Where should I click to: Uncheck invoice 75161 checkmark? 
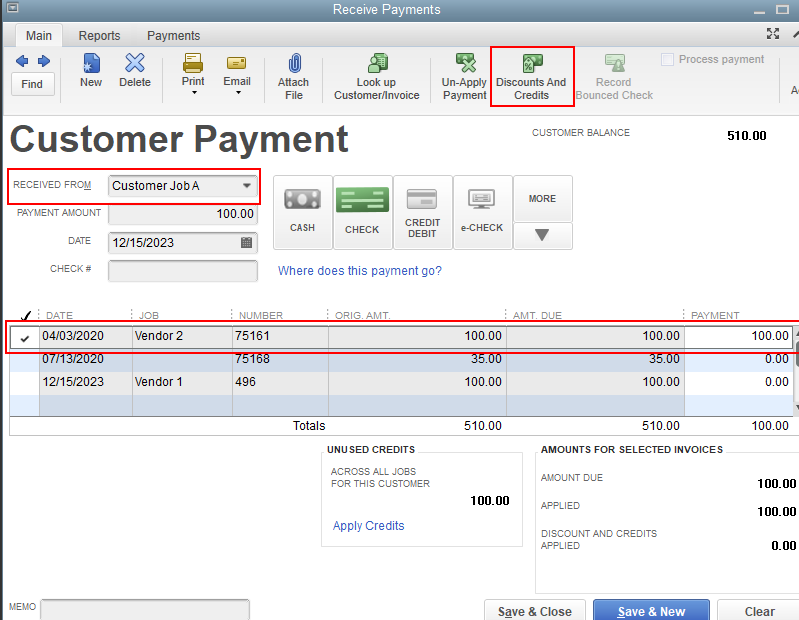(x=24, y=338)
